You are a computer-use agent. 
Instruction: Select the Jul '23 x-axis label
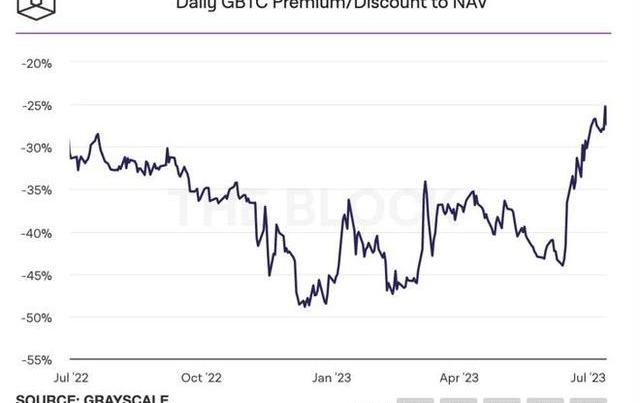[588, 378]
